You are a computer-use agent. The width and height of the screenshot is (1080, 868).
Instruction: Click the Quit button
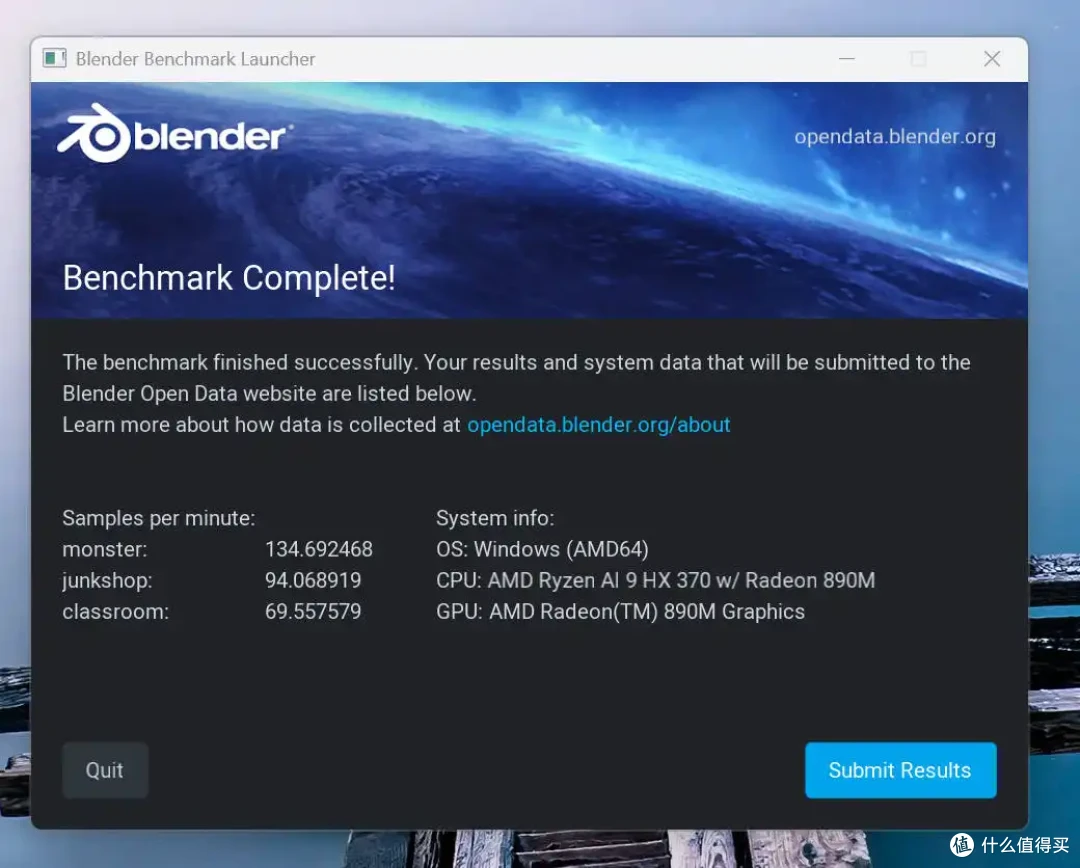coord(105,769)
